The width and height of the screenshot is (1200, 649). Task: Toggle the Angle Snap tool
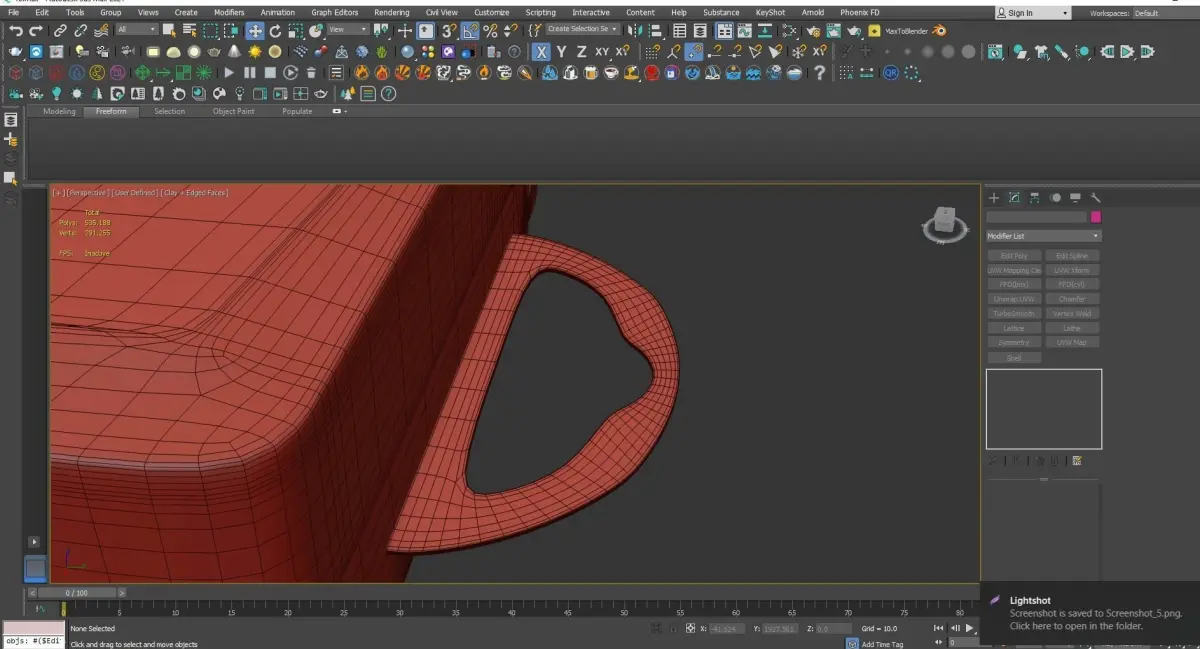470,31
